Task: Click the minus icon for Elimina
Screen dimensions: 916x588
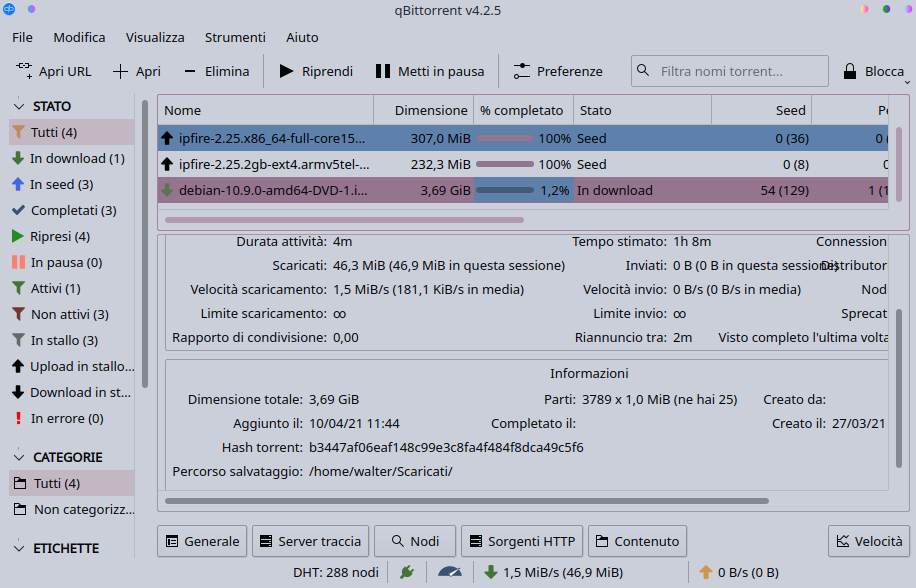Action: (x=189, y=71)
